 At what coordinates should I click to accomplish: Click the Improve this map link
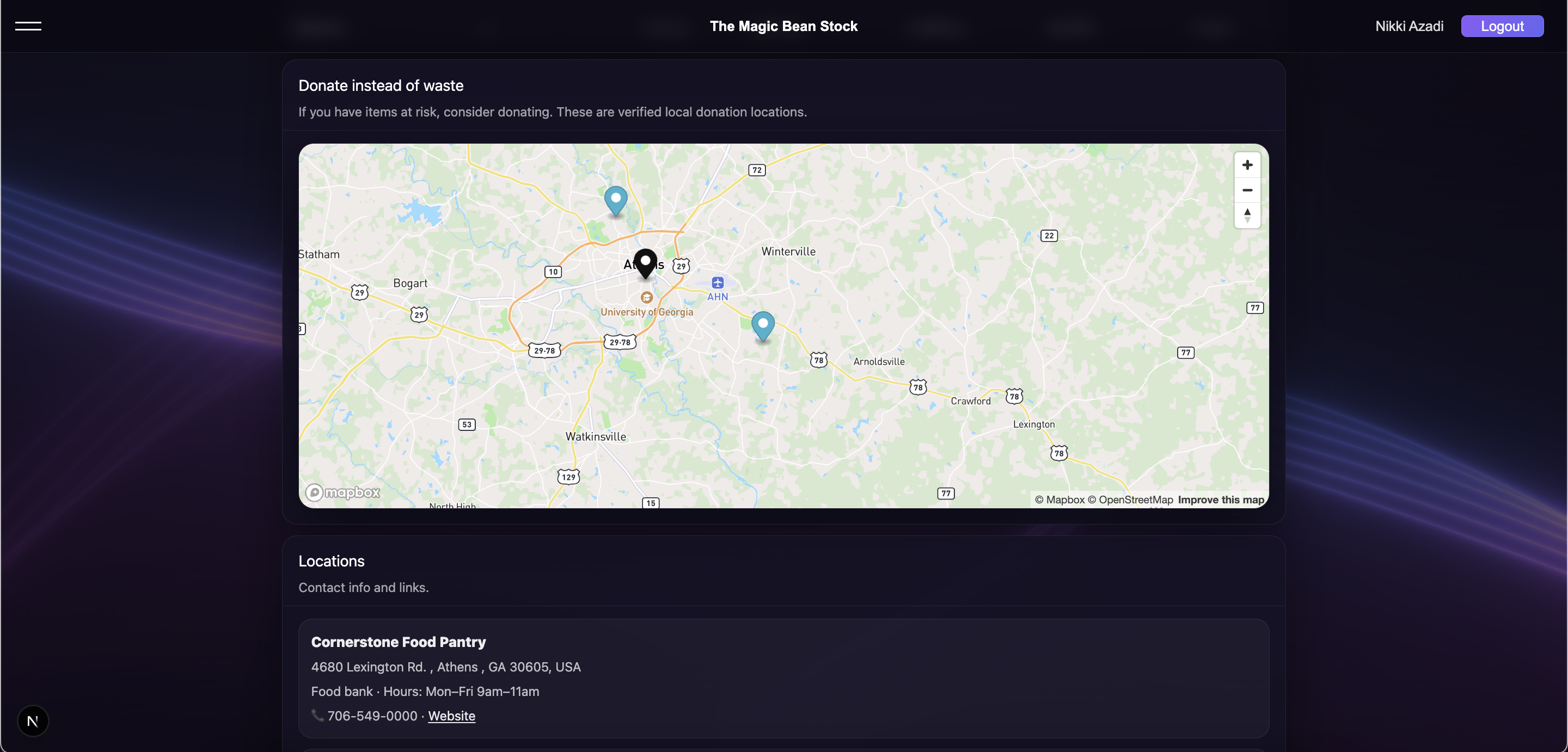1221,500
